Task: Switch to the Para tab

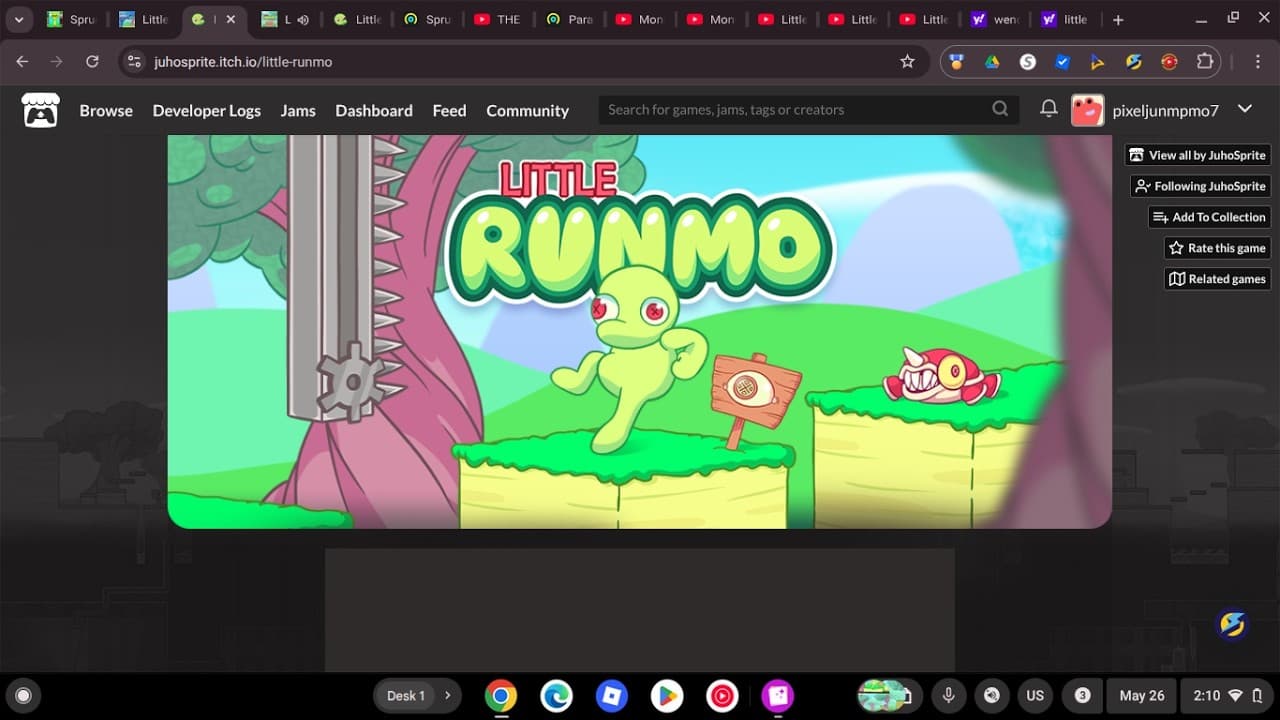Action: coord(569,19)
